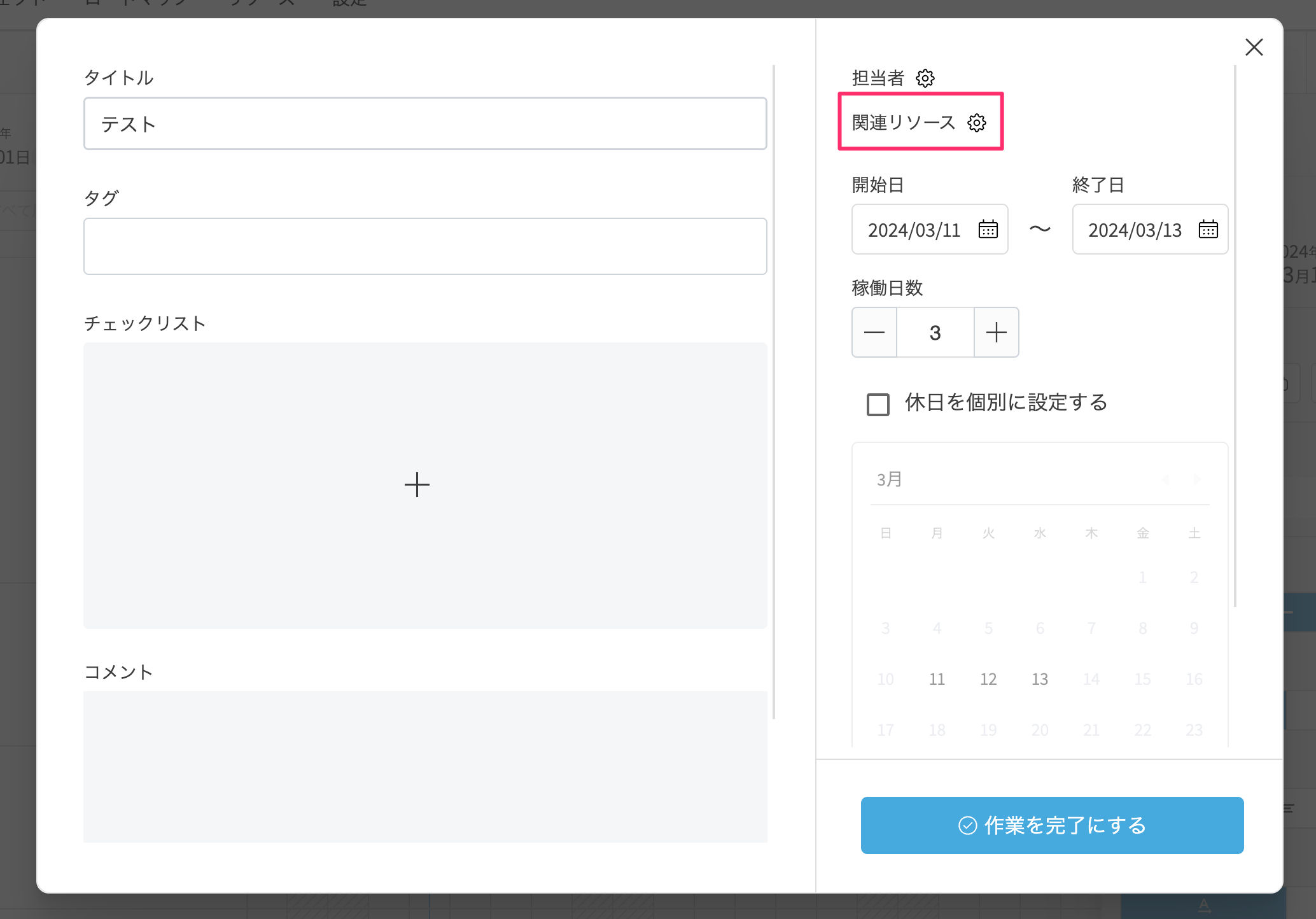Viewport: 1316px width, 919px height.
Task: Go to the next month in the calendar
Action: click(1196, 479)
